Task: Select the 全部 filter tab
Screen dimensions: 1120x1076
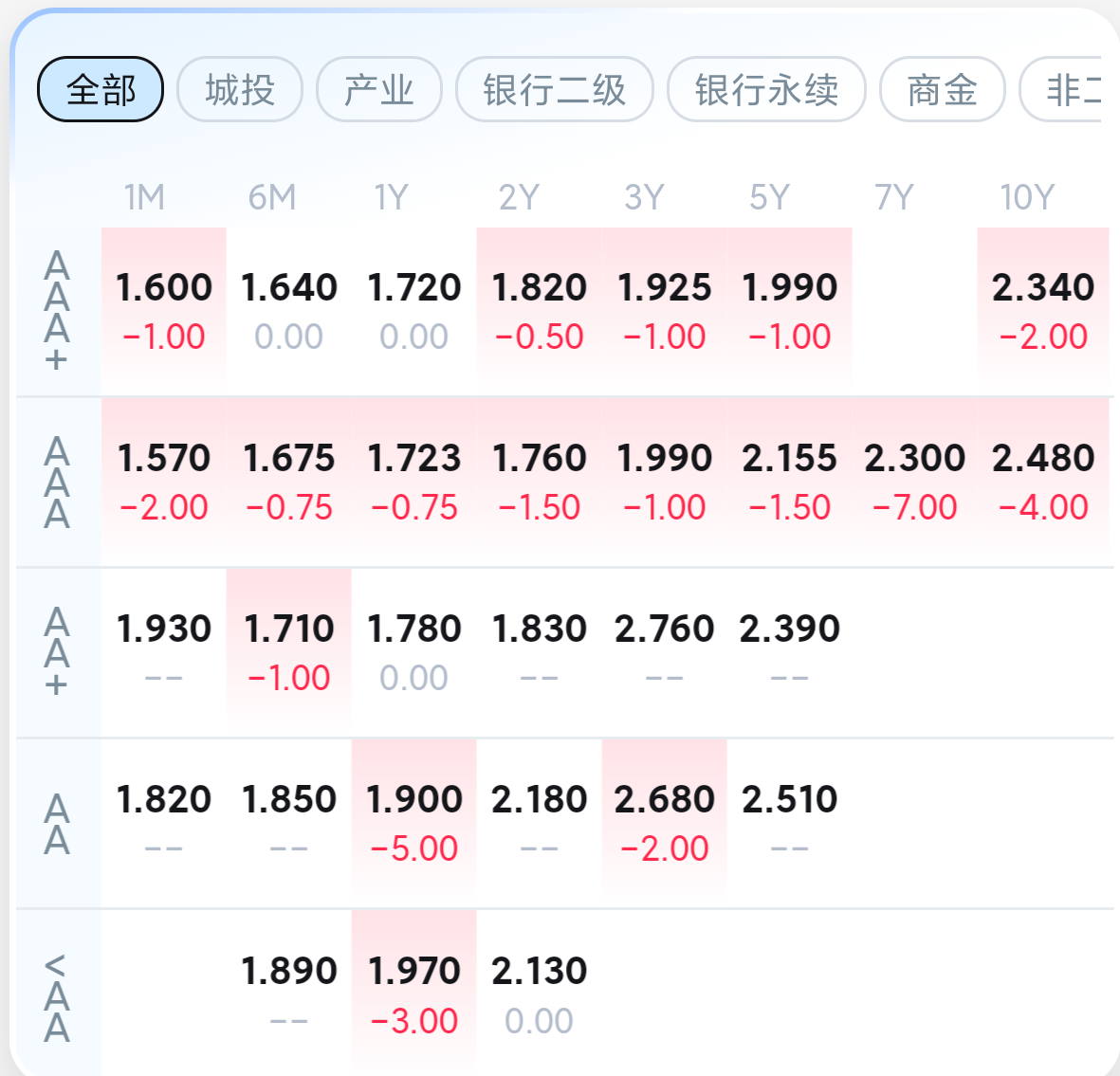Action: 101,90
